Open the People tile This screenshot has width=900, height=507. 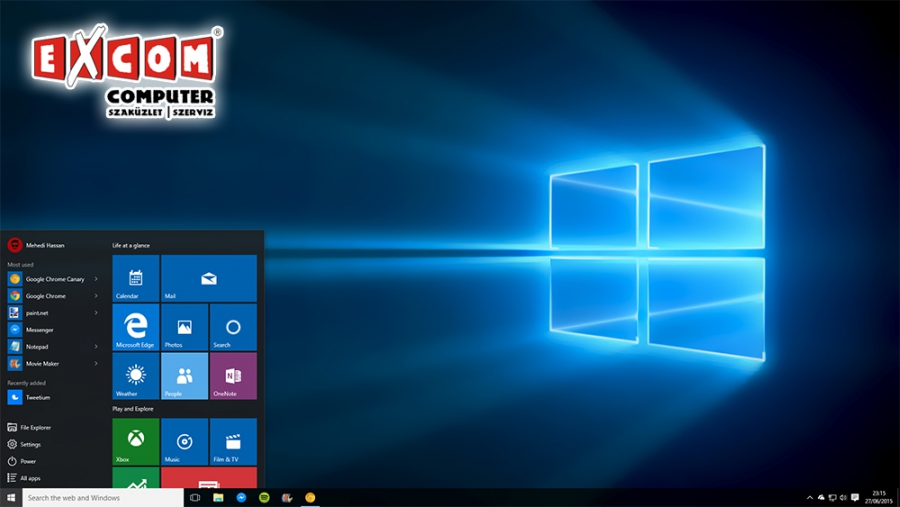(x=184, y=376)
